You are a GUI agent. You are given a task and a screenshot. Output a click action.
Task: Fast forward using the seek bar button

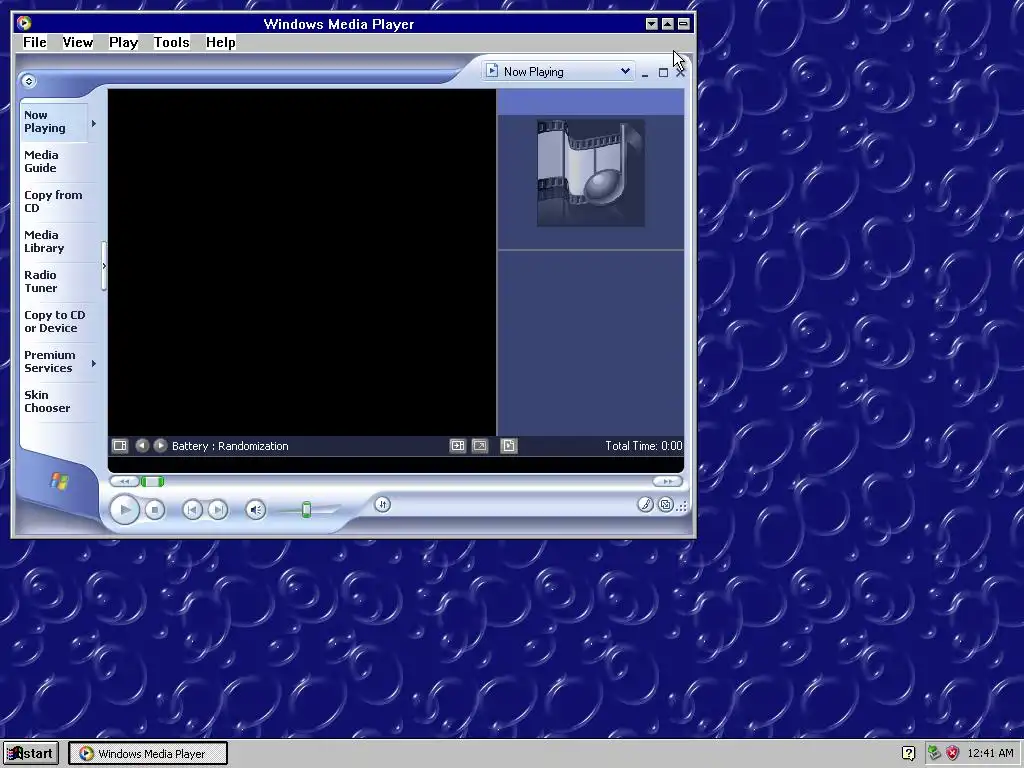point(667,481)
